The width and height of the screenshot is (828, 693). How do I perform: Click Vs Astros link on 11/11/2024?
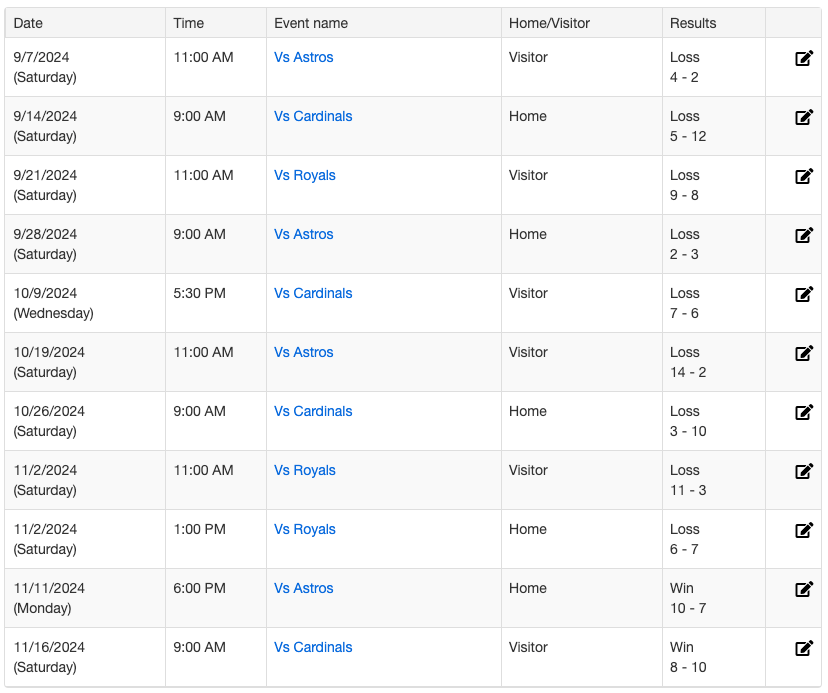(304, 589)
